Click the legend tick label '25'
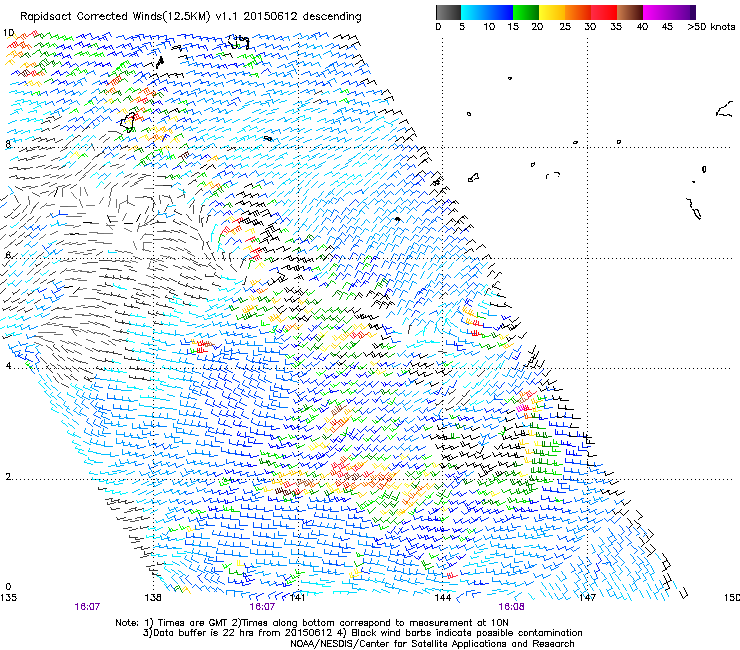Viewport: 740px width, 650px height. point(565,27)
